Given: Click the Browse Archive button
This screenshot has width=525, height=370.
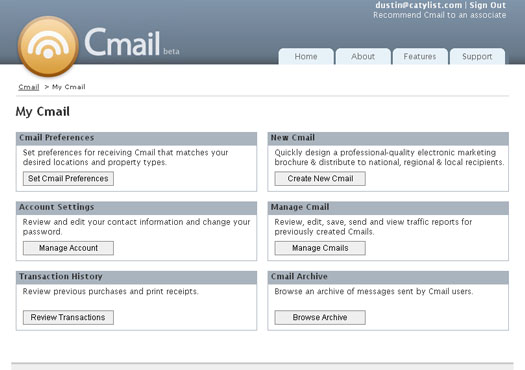Looking at the screenshot, I should (x=320, y=317).
